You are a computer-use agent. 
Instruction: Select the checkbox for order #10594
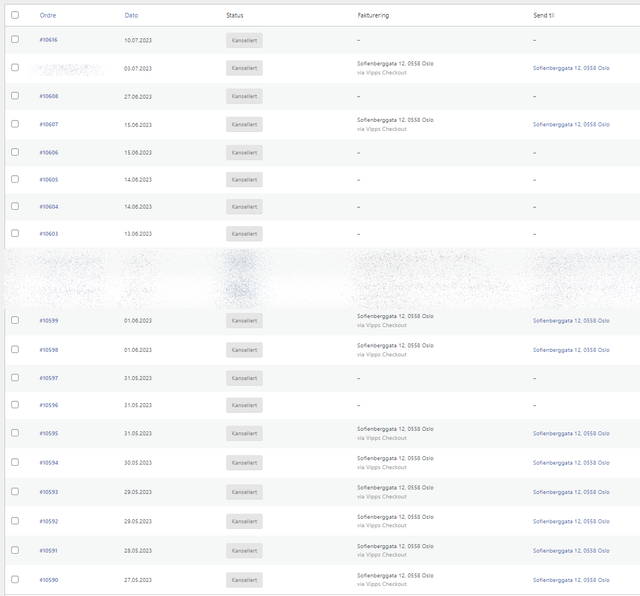15,462
